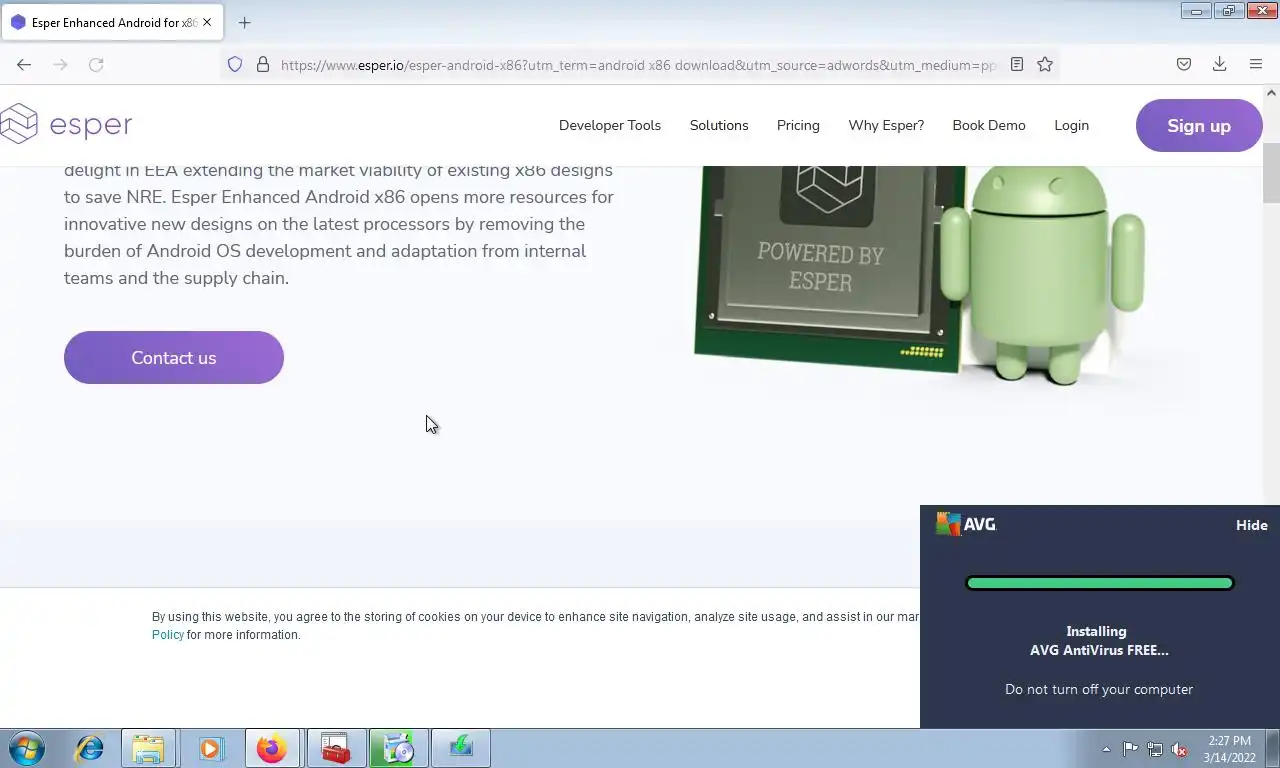
Task: Open the Pocket save icon
Action: point(1184,64)
